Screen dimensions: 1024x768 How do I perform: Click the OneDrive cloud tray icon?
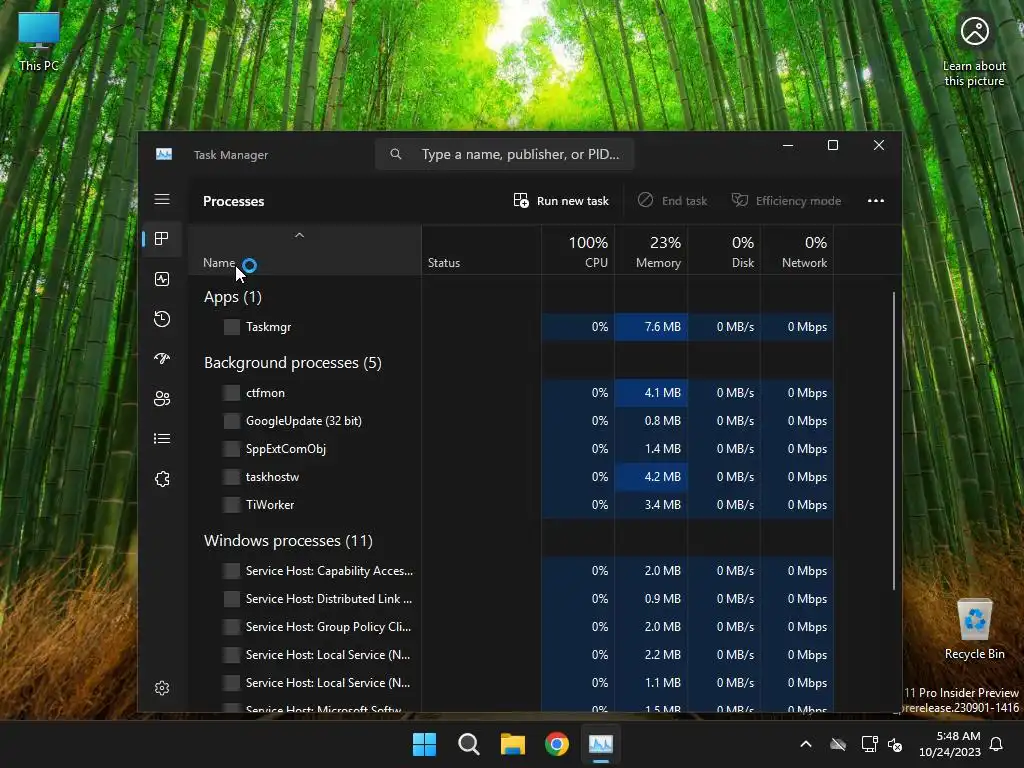pyautogui.click(x=838, y=744)
